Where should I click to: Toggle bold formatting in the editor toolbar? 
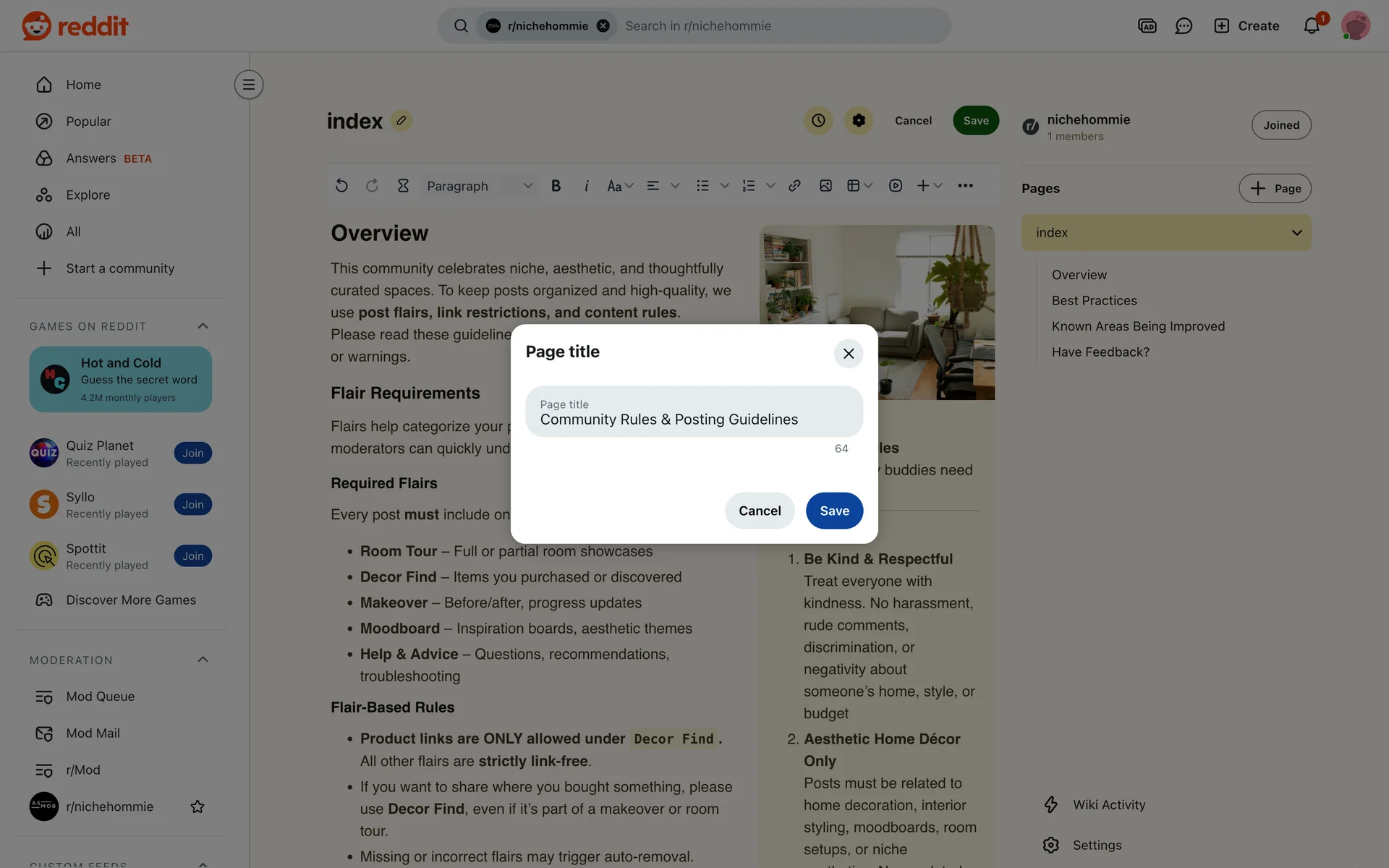556,186
